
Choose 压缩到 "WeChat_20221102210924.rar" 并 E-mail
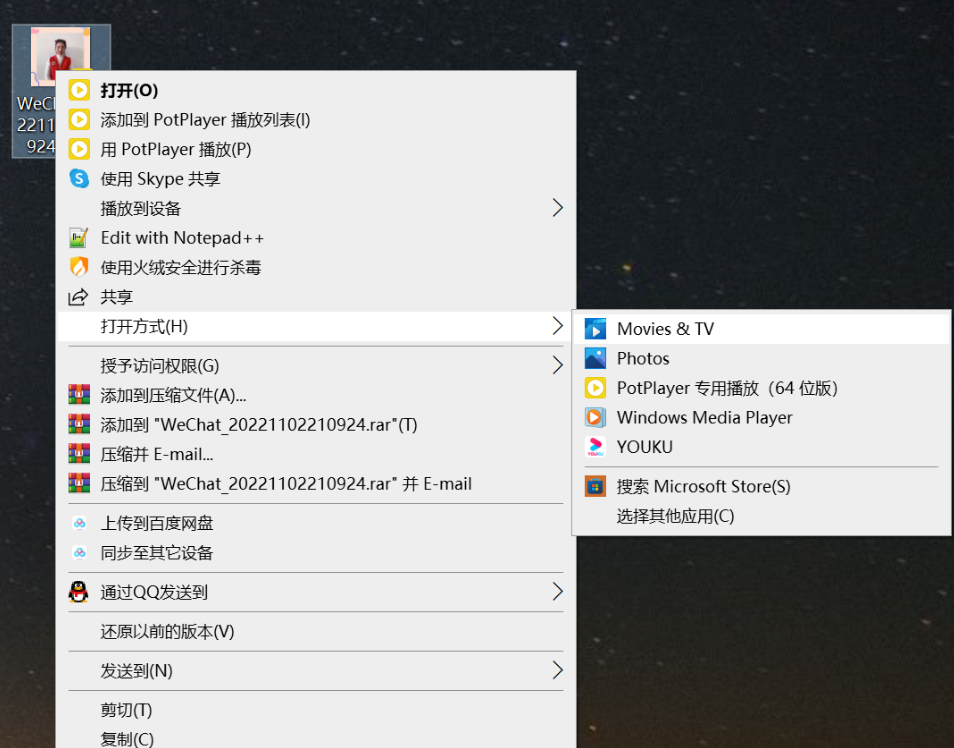click(x=316, y=483)
